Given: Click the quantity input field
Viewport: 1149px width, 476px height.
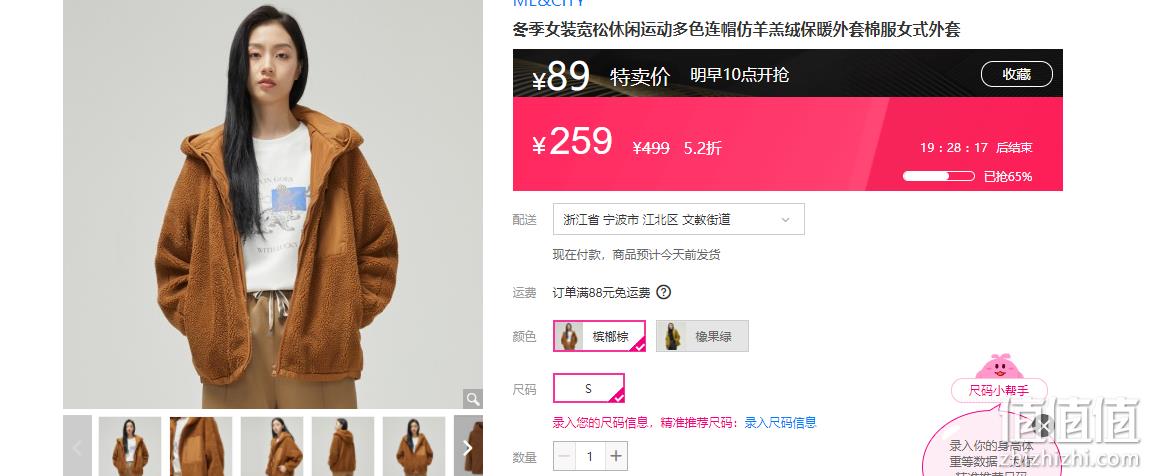Looking at the screenshot, I should [x=590, y=457].
